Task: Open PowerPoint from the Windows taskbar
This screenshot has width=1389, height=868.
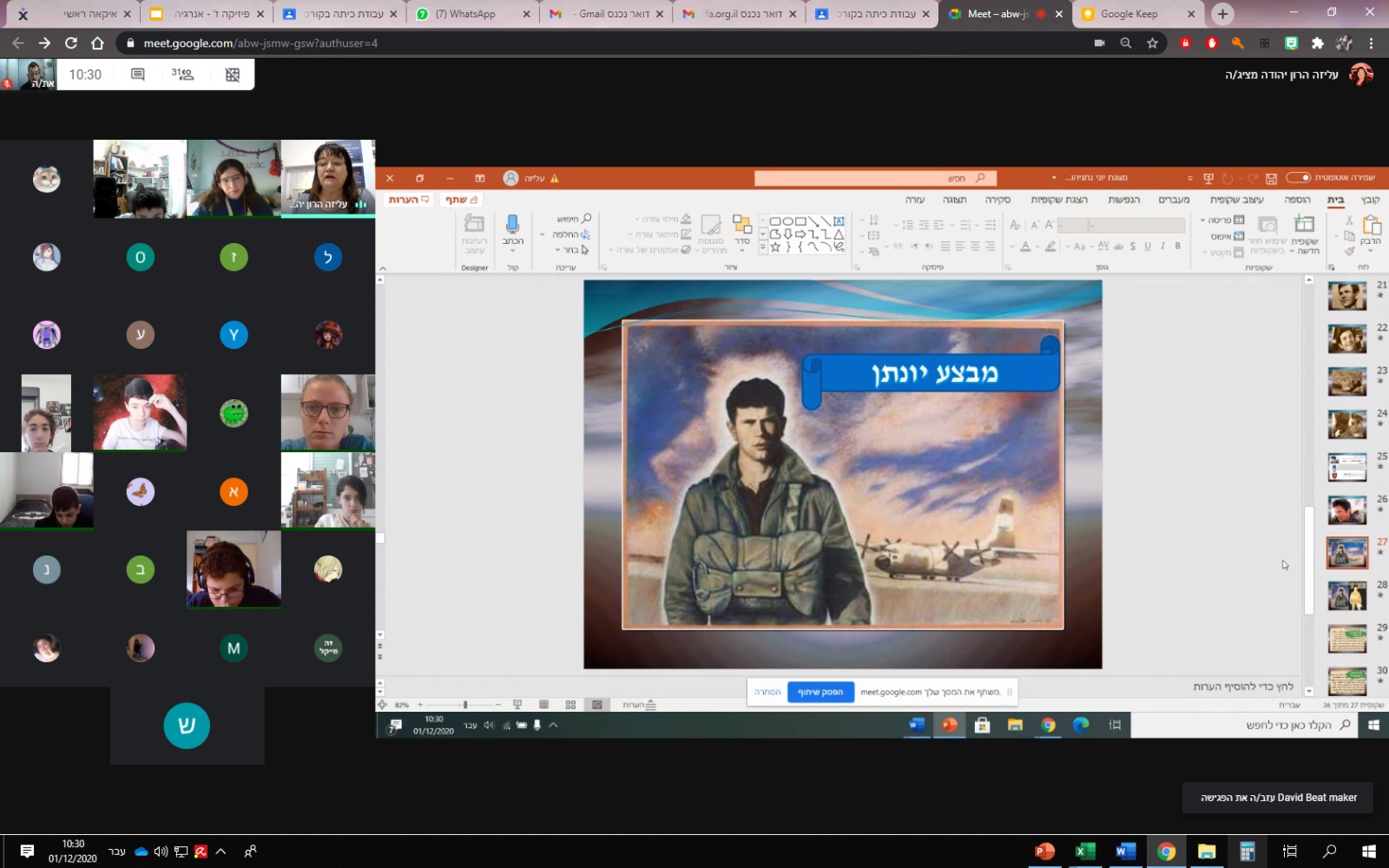Action: (1044, 852)
